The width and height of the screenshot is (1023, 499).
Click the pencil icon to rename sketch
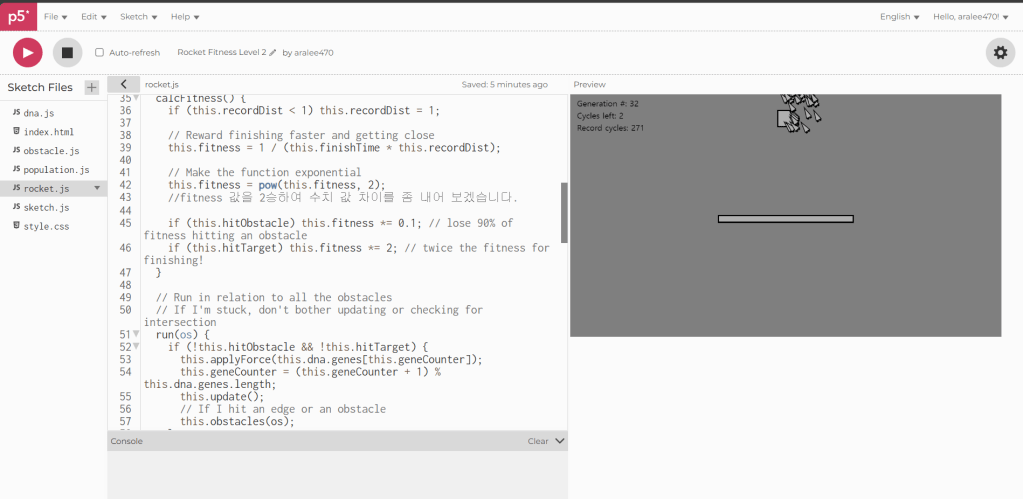coord(272,52)
